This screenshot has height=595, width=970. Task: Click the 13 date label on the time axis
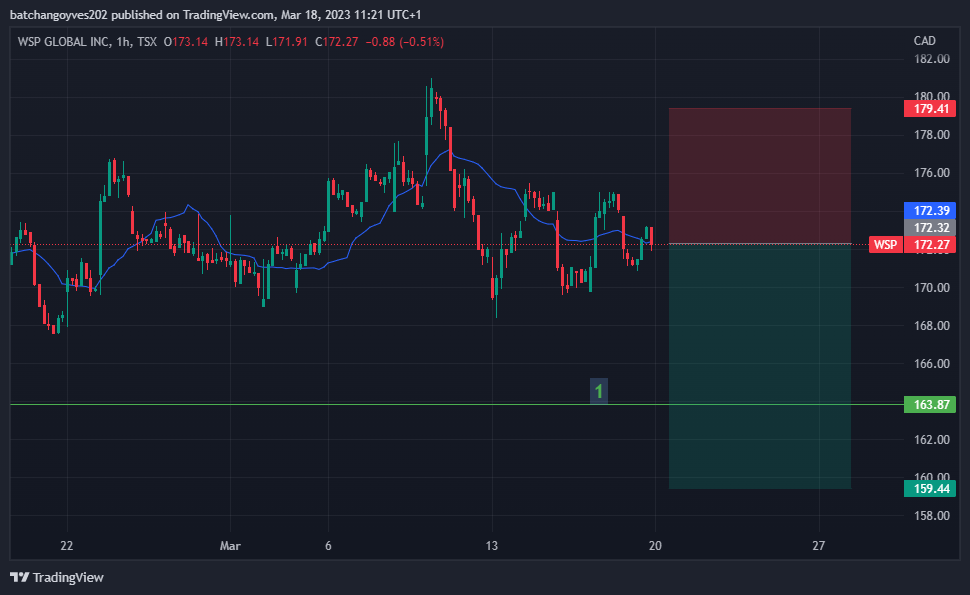pyautogui.click(x=491, y=546)
